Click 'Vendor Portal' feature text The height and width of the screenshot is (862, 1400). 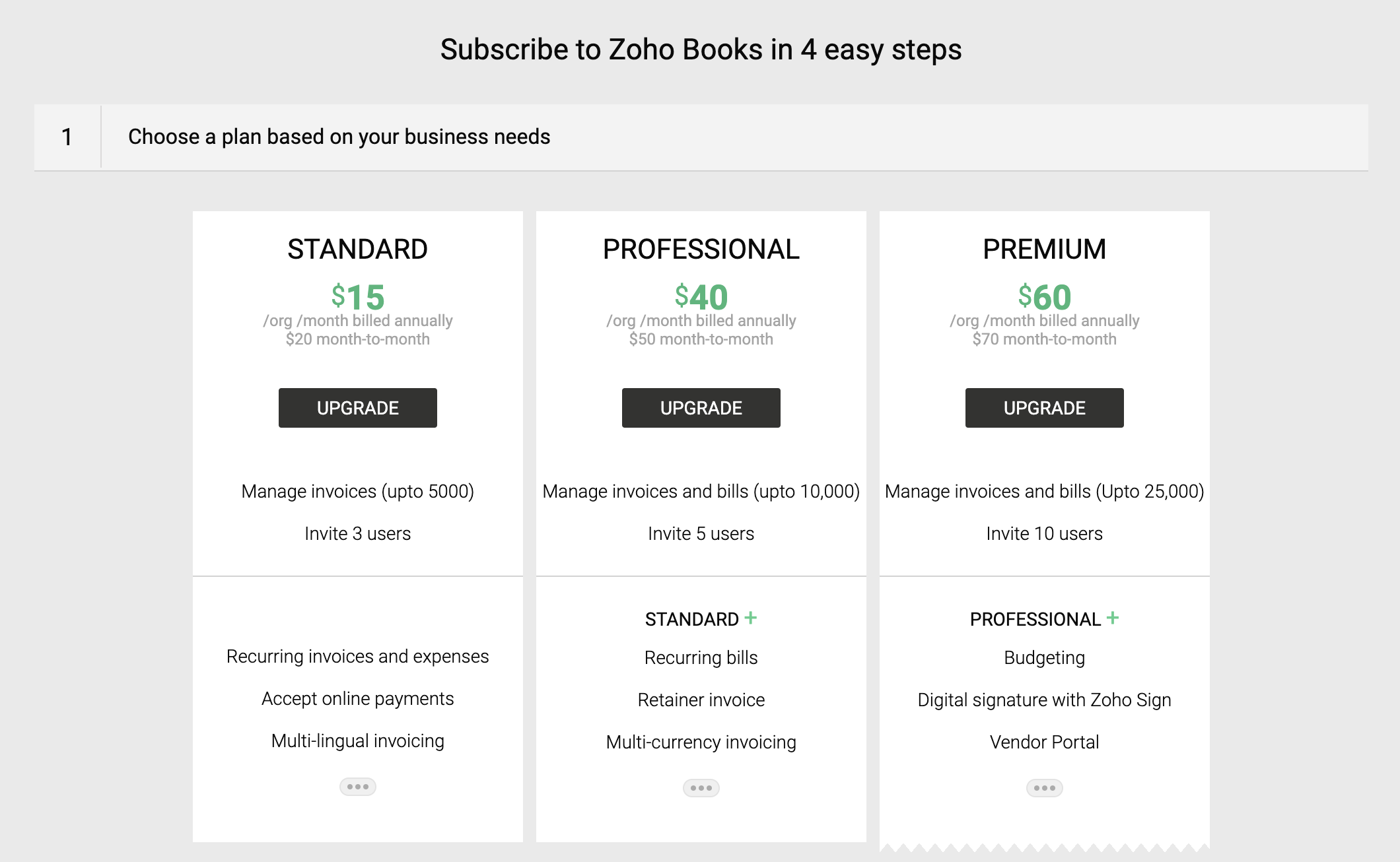click(1045, 742)
